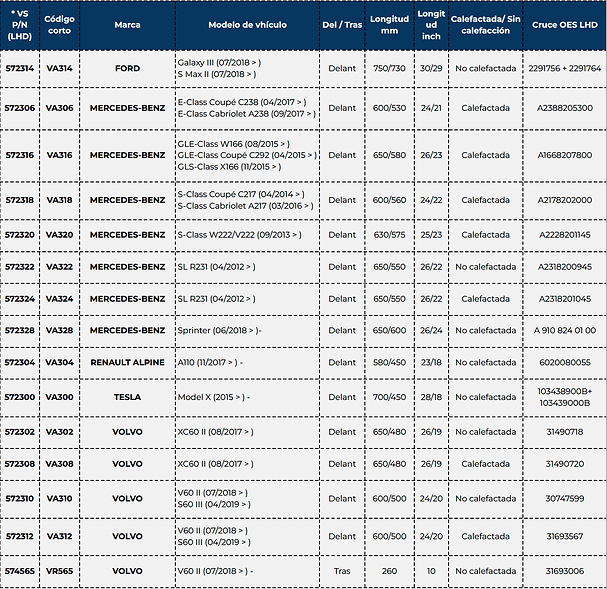Screen dimensions: 607x589
Task: Select the S-Class W222/V222 model cell
Action: (x=236, y=235)
